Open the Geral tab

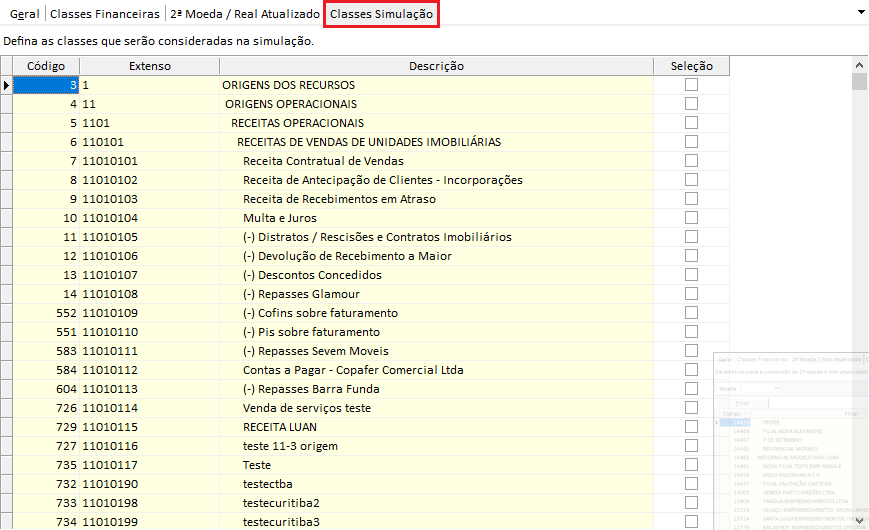25,15
